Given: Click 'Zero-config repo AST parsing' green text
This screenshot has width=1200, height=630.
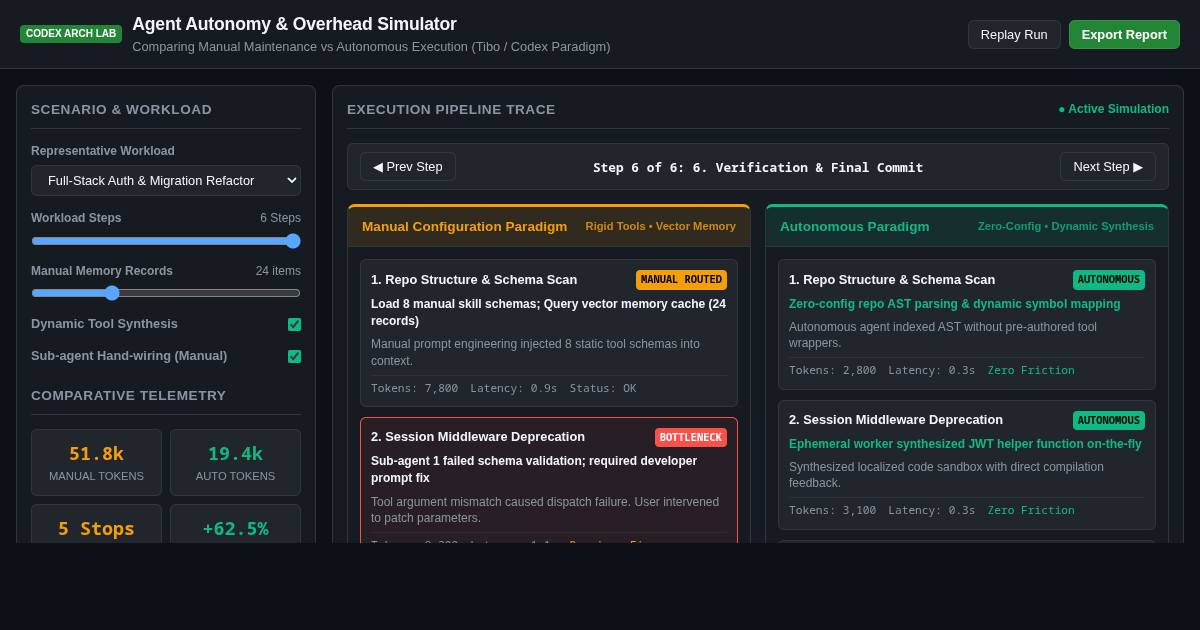Looking at the screenshot, I should [955, 304].
